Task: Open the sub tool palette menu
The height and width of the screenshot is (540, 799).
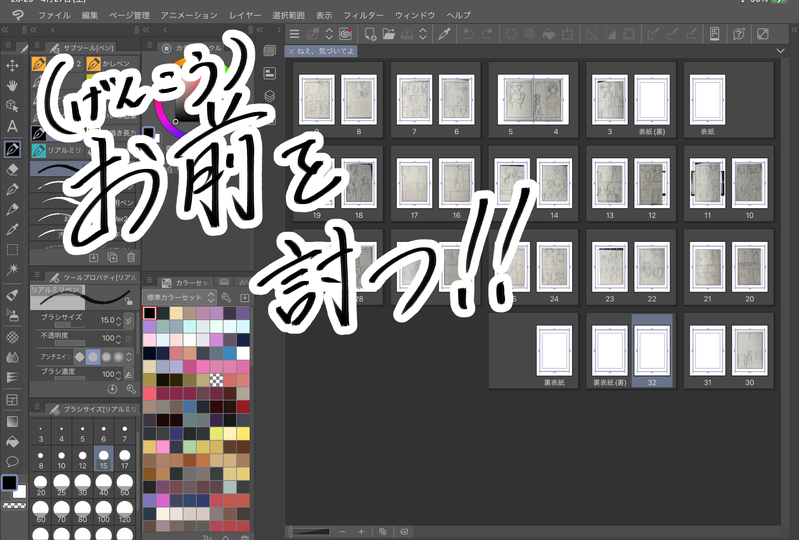Action: click(37, 46)
